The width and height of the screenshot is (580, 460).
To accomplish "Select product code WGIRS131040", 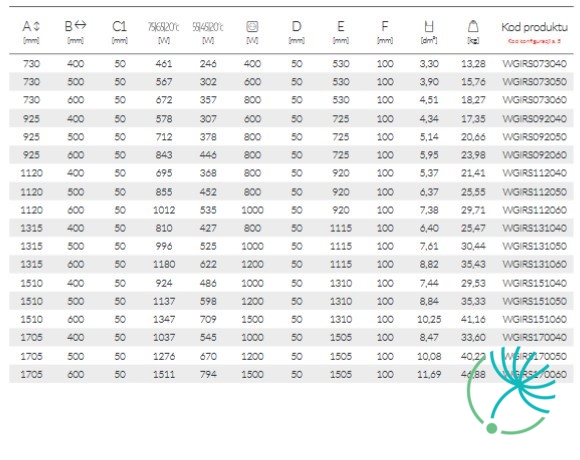I will [x=535, y=228].
